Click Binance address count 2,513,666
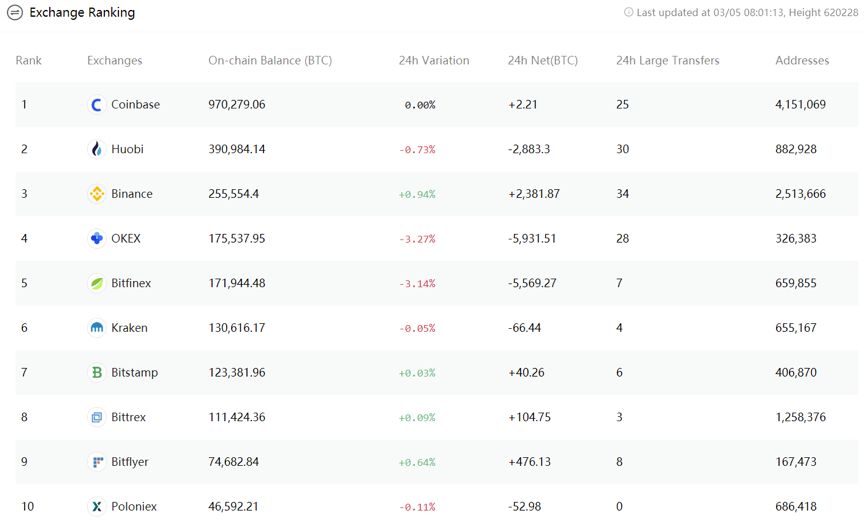Image resolution: width=865 pixels, height=526 pixels. coord(800,194)
